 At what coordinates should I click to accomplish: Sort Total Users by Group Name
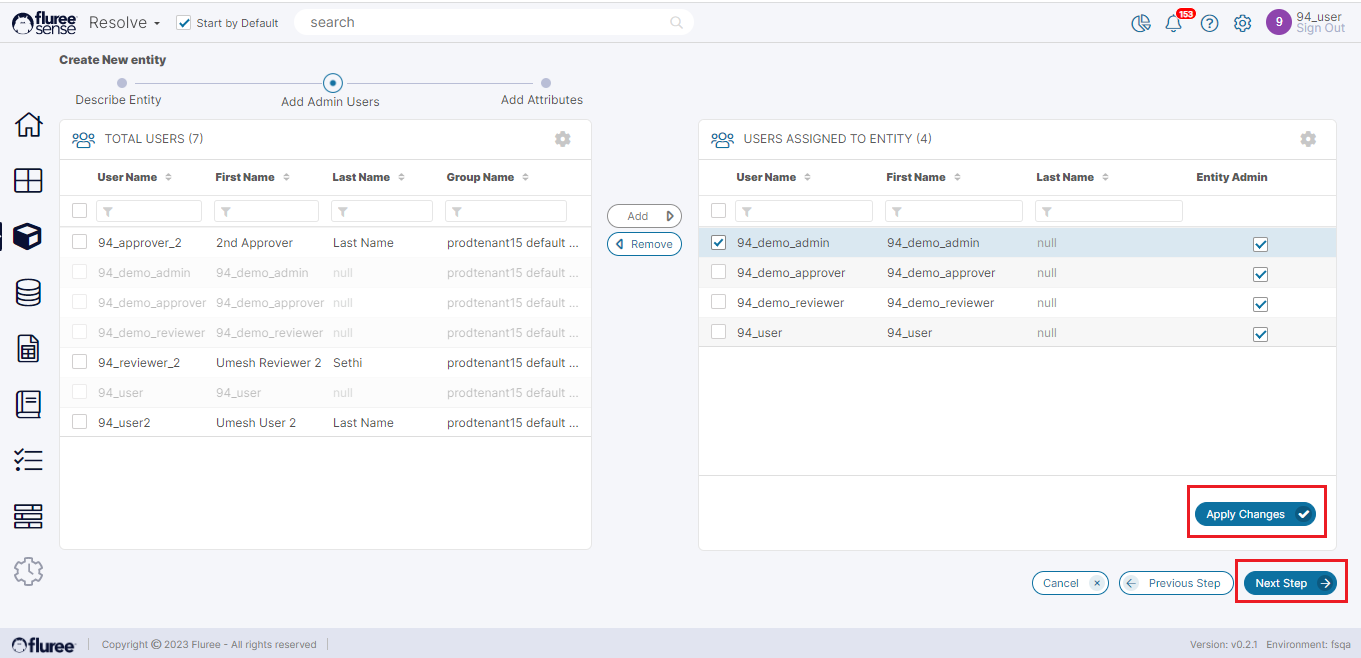(523, 177)
